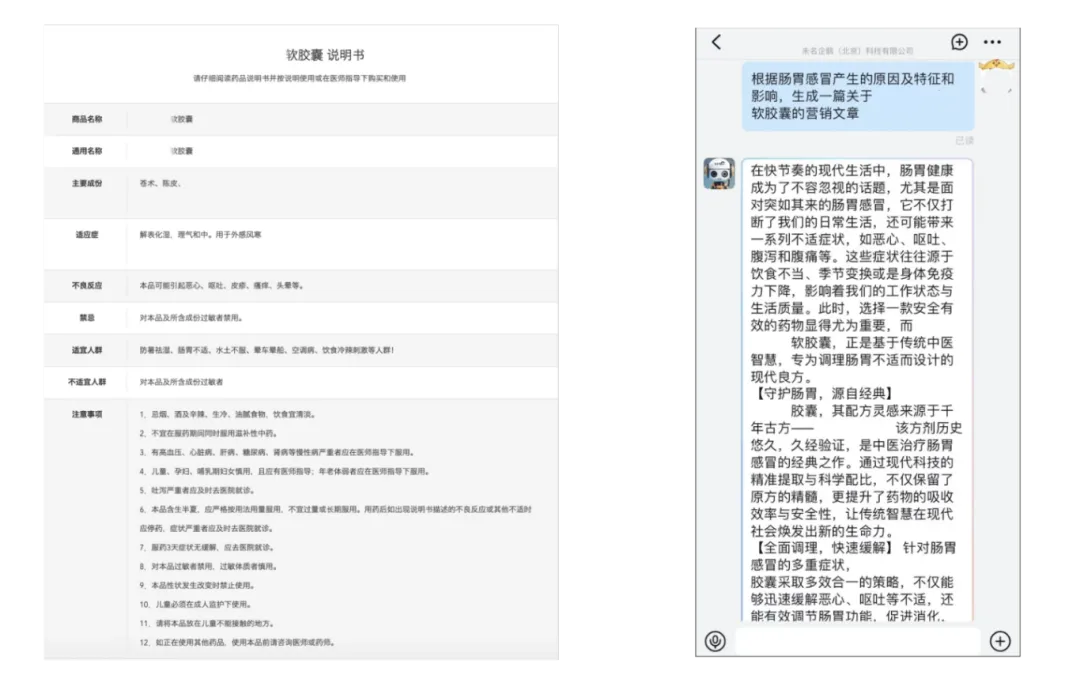Click precaution 10 '儿童必须在成人监护下使用'

(196, 605)
